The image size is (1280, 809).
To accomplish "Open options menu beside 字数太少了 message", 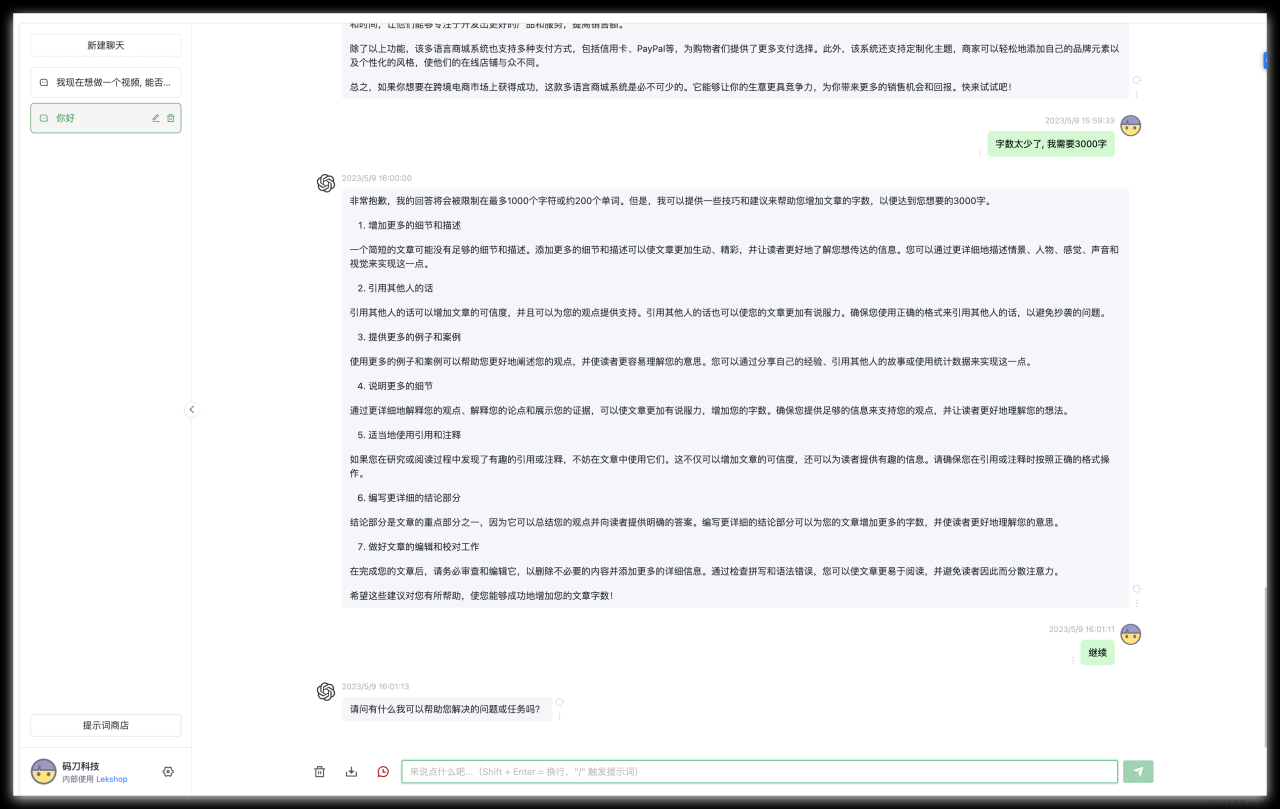I will pos(980,152).
